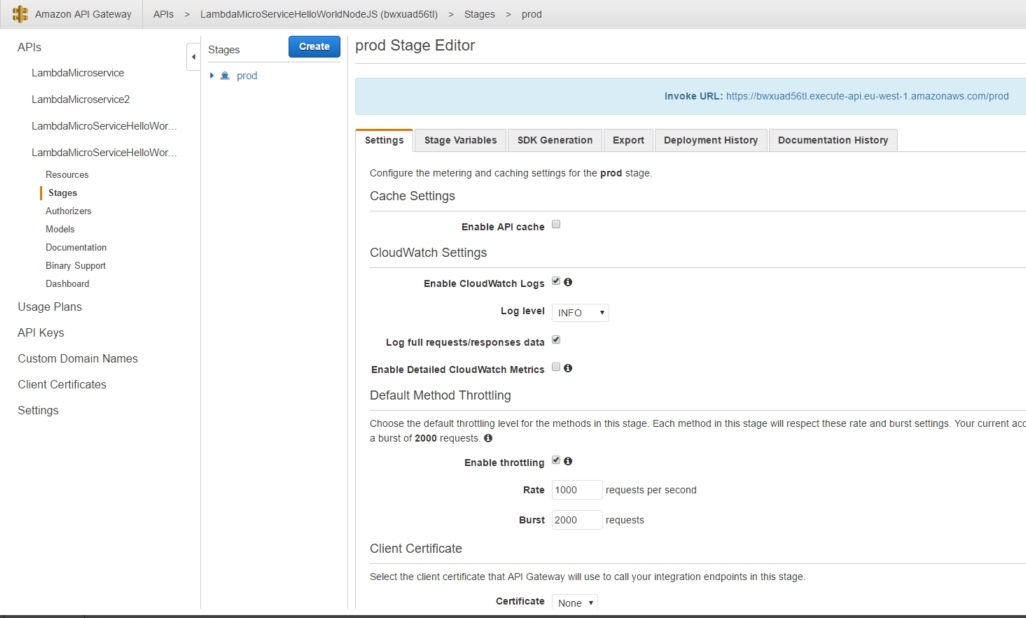The image size is (1026, 618).
Task: Click the Default Method Throttling heading
Action: (x=440, y=395)
